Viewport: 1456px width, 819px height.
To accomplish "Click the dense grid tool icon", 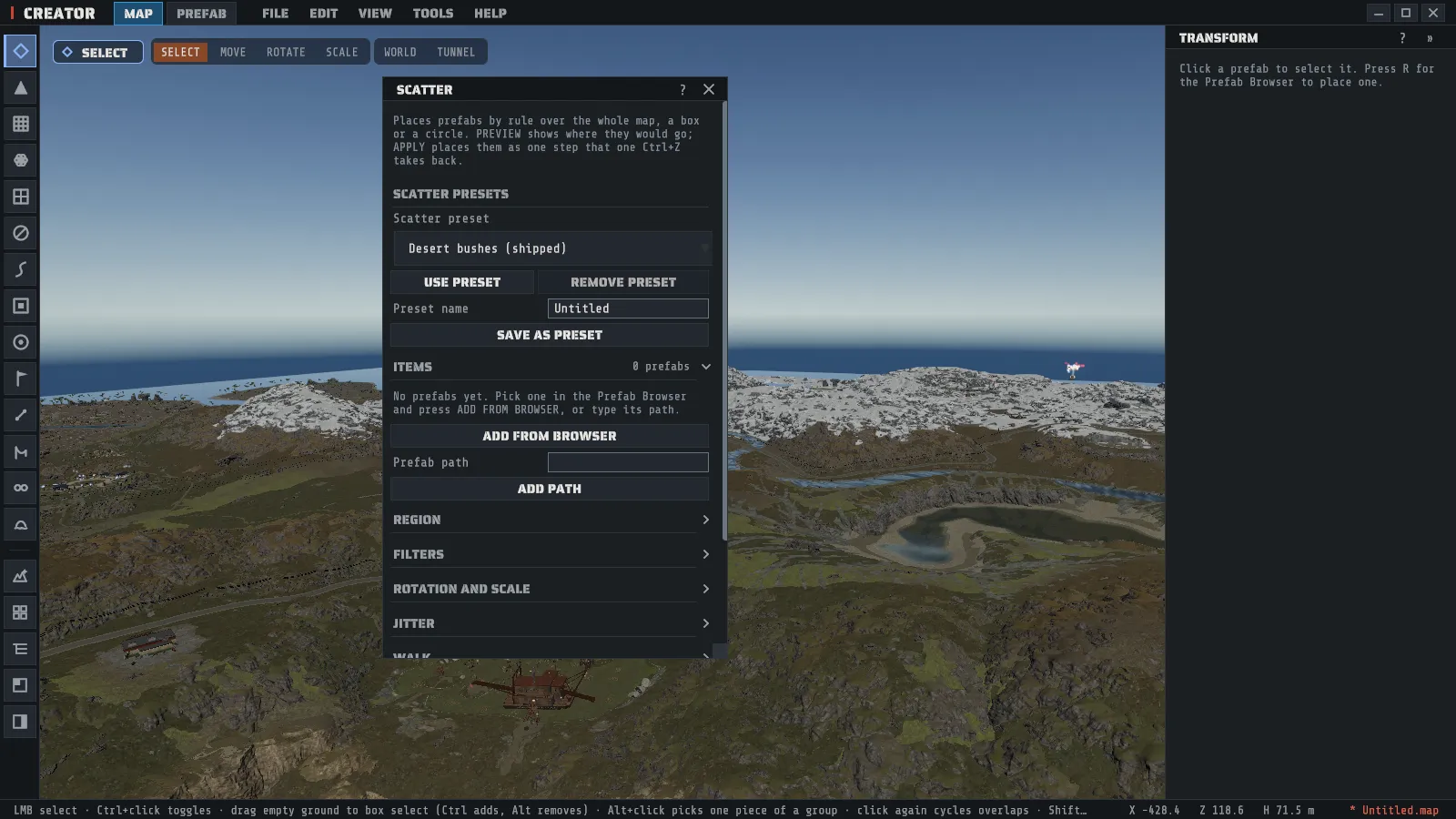I will 20,124.
